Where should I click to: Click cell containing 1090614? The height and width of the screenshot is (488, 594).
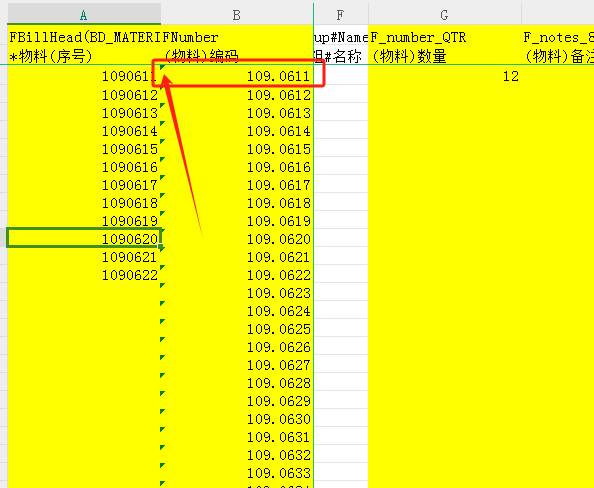(x=84, y=130)
